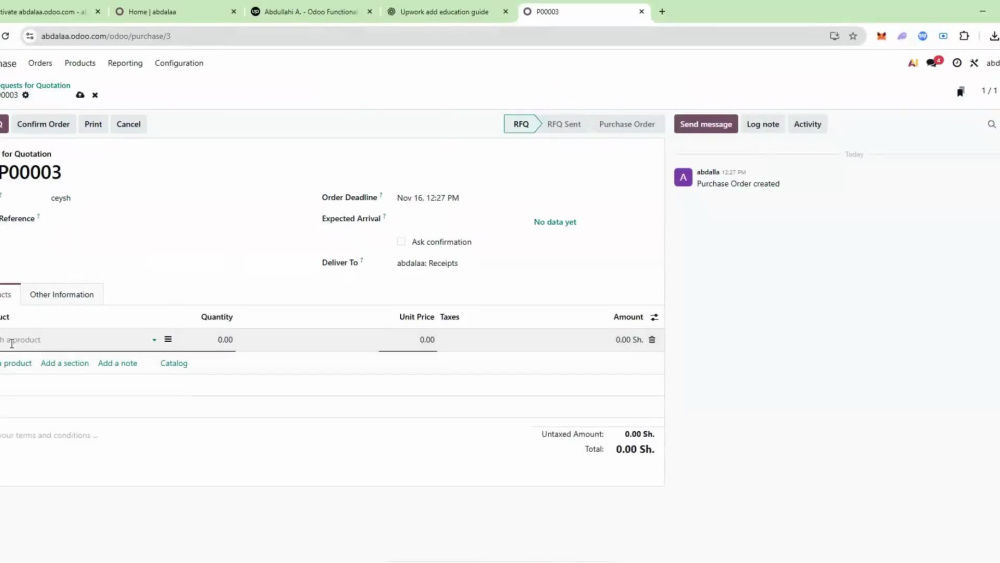The width and height of the screenshot is (1000, 563).
Task: Open the Products menu
Action: click(80, 63)
